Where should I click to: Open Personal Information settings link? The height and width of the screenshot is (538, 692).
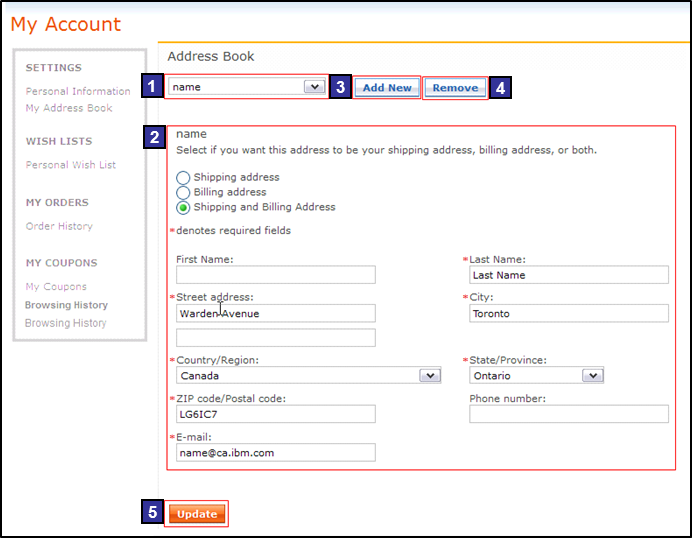click(x=78, y=91)
